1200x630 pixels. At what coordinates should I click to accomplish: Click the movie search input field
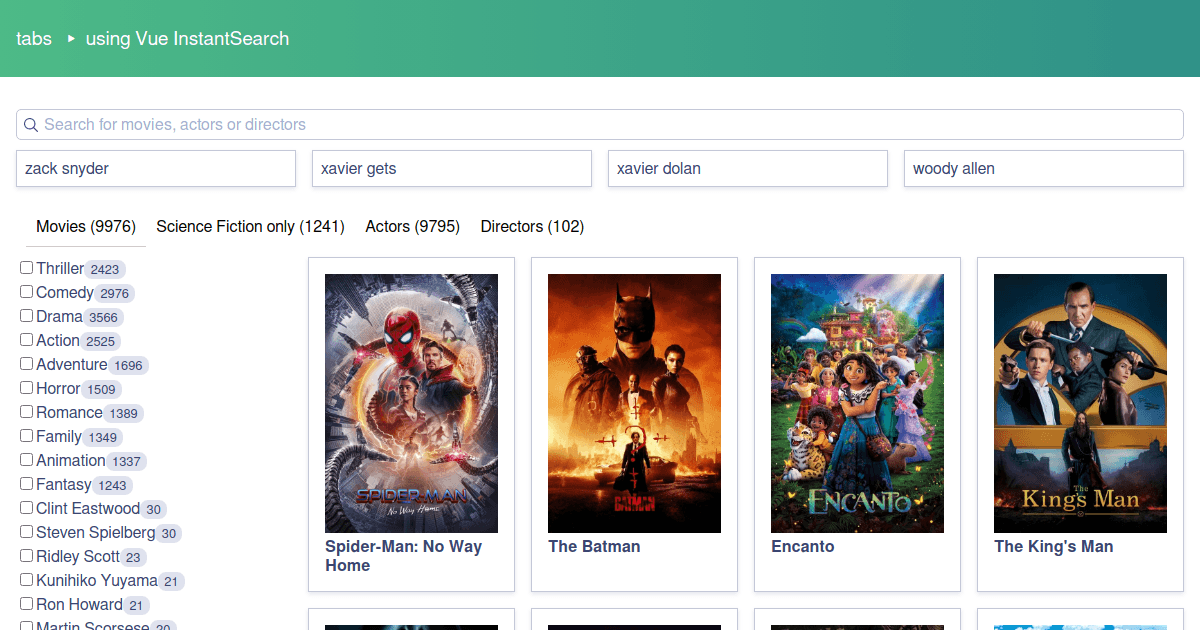[600, 124]
